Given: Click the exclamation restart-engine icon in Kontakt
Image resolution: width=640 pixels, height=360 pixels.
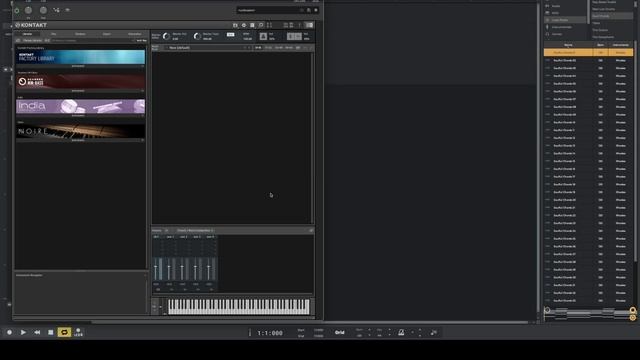Looking at the screenshot, I should [300, 25].
